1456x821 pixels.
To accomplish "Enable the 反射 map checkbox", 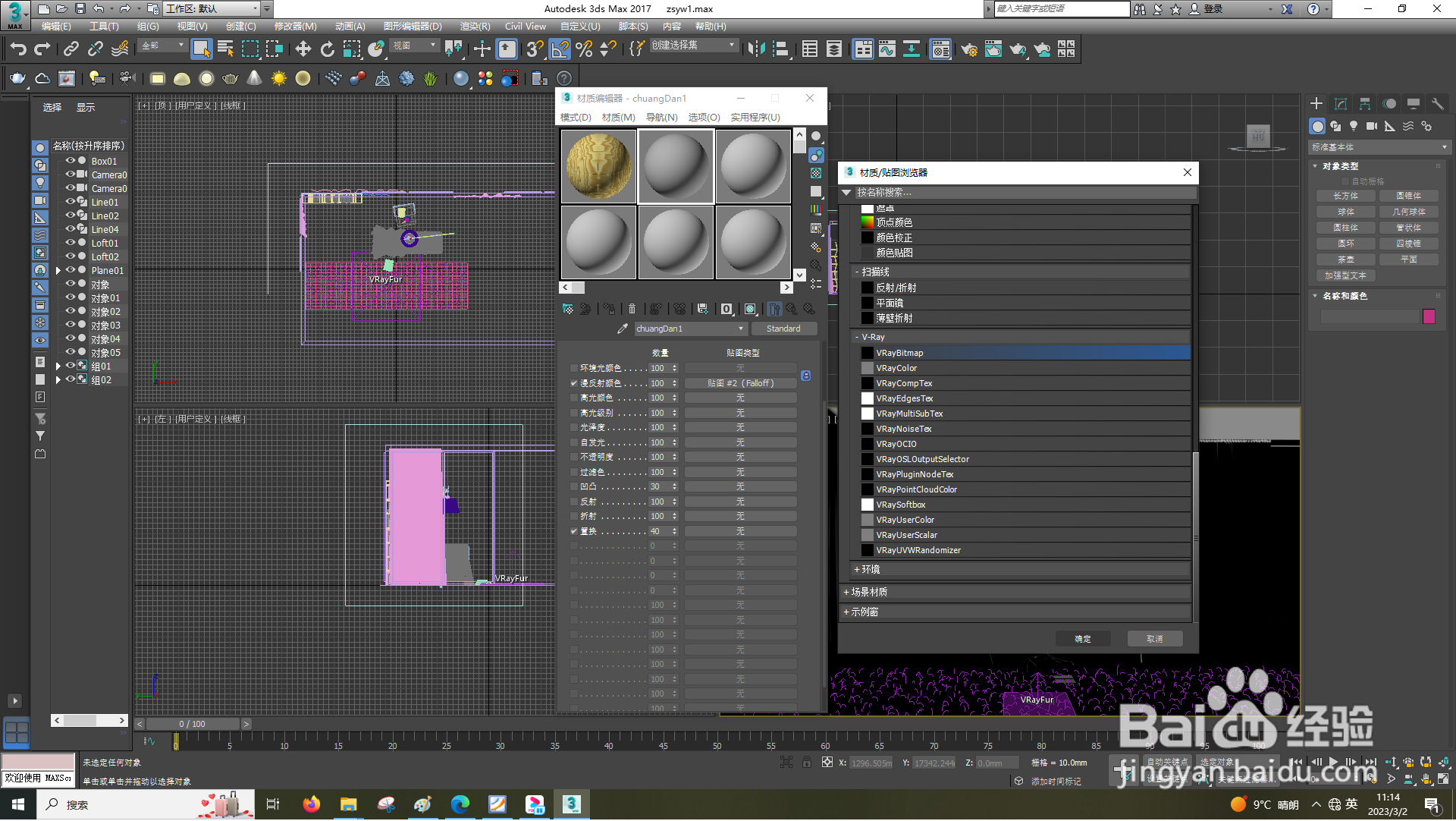I will 574,502.
